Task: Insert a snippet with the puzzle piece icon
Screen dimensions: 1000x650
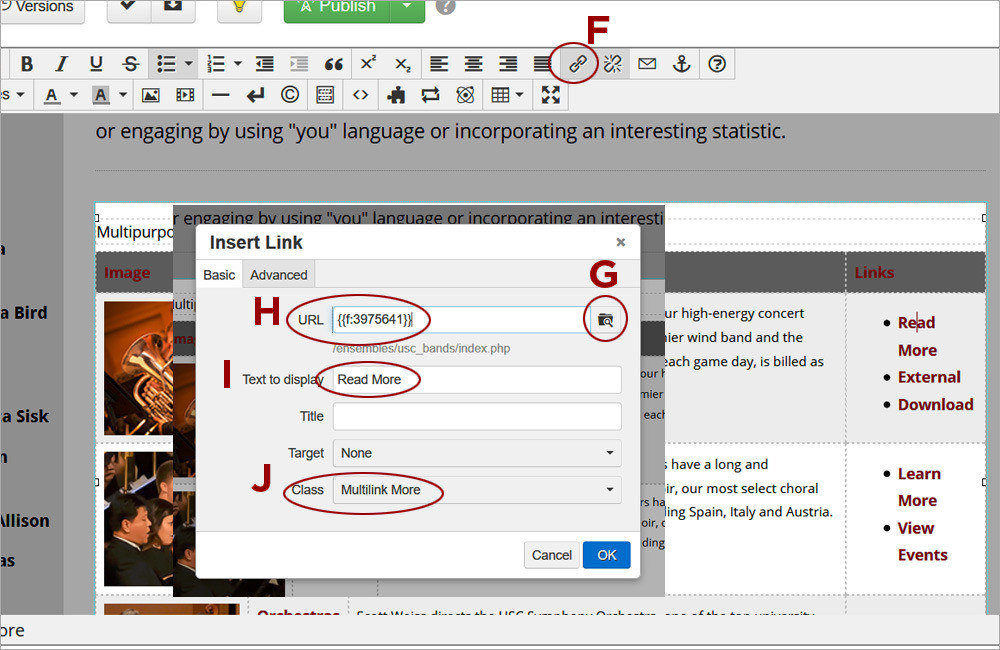Action: coord(396,95)
